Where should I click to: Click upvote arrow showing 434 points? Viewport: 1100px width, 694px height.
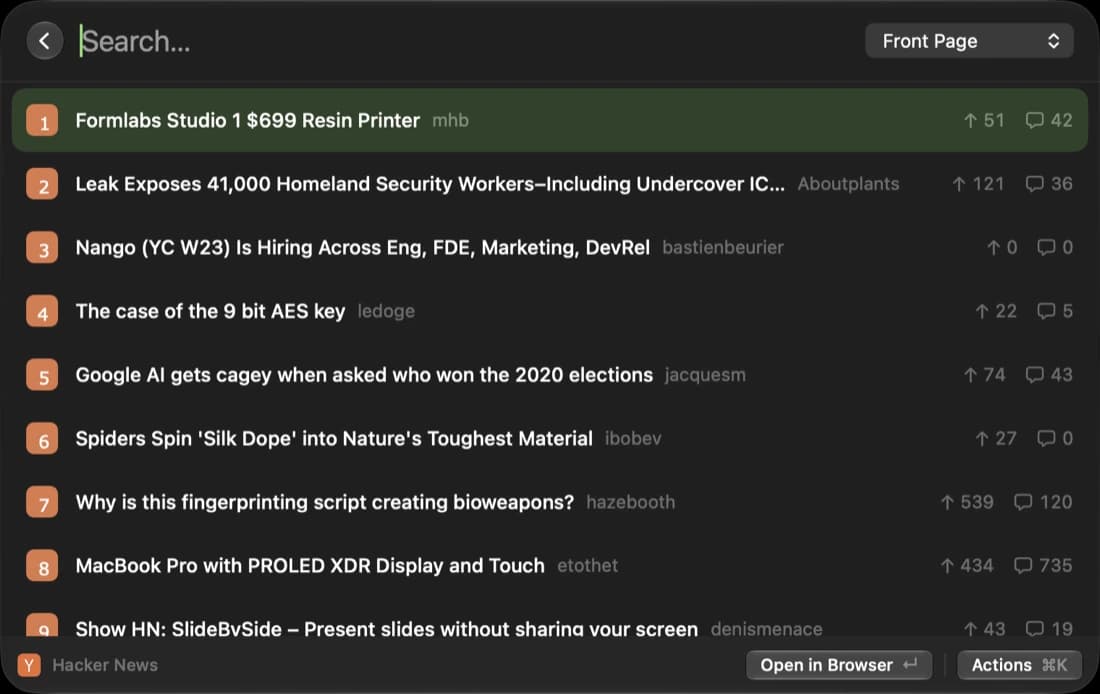(x=947, y=566)
